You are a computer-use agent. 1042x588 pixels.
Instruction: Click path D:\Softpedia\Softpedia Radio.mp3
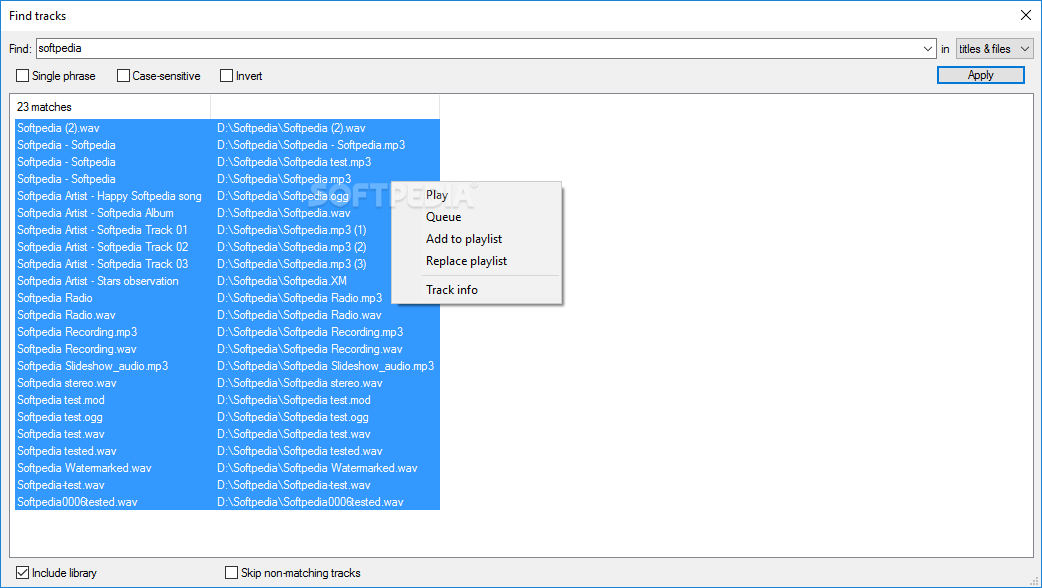coord(300,298)
